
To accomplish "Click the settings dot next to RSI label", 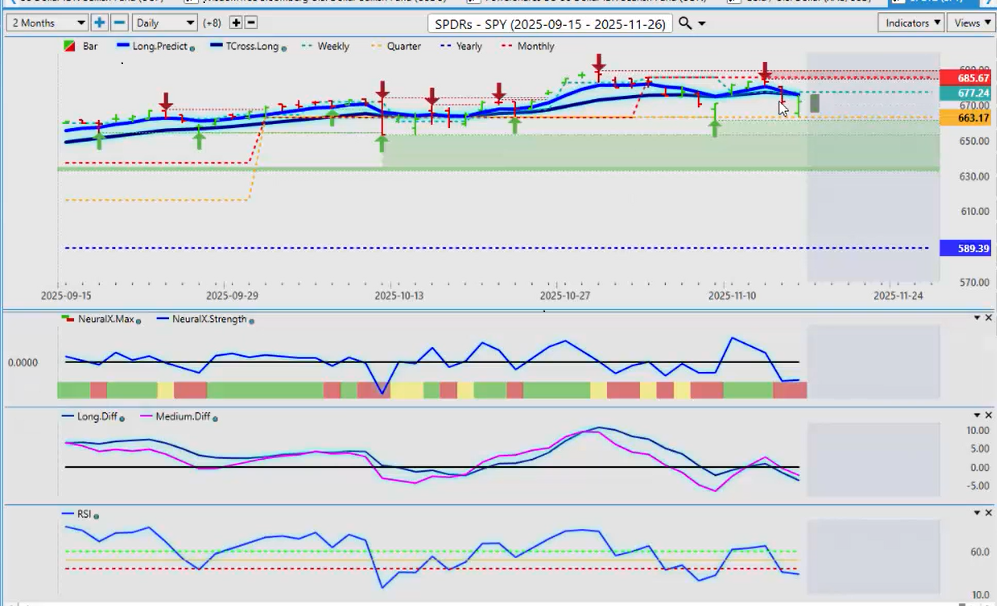I will [x=98, y=515].
